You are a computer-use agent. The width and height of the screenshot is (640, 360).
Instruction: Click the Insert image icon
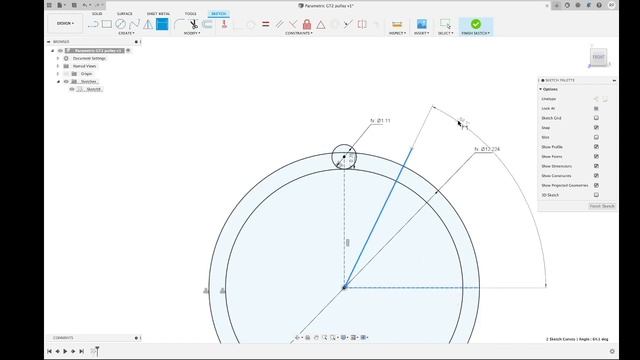tap(422, 24)
